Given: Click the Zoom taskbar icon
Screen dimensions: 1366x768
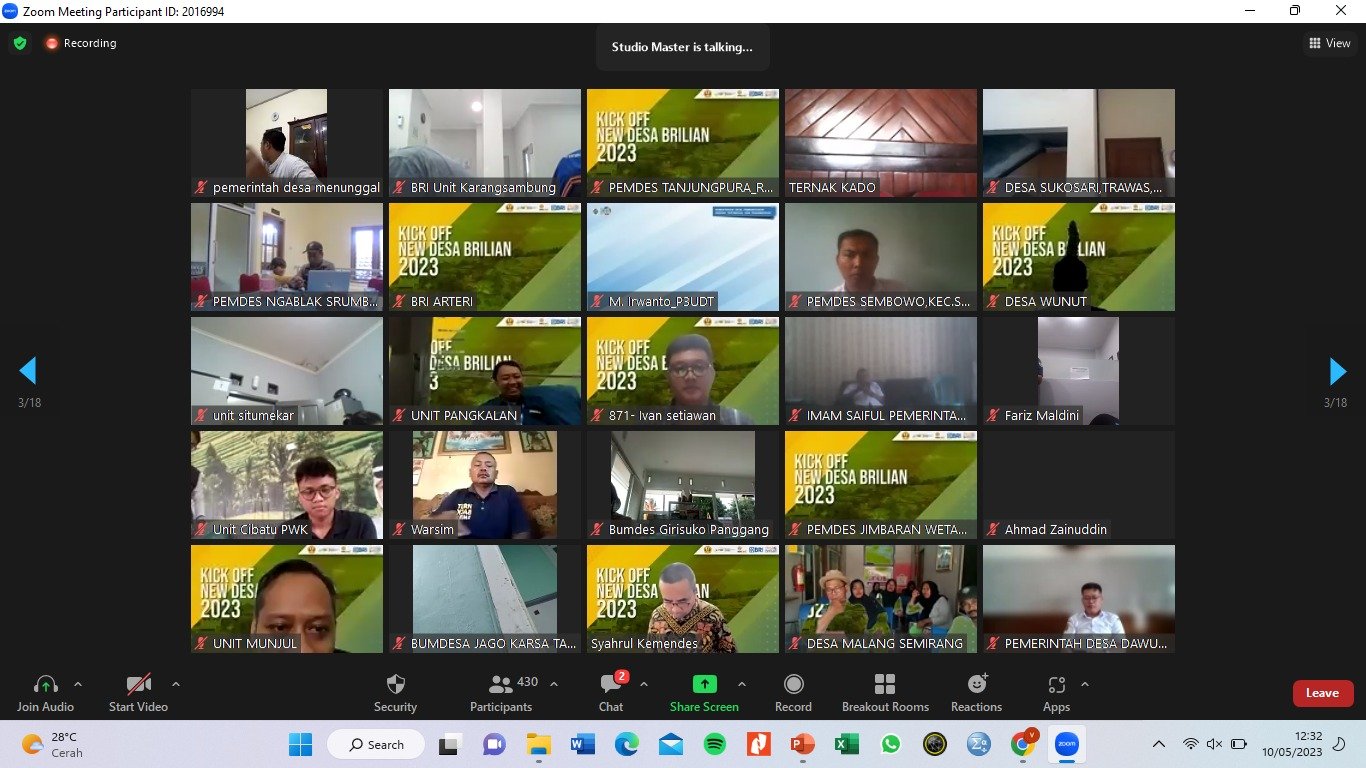Looking at the screenshot, I should [x=1067, y=744].
